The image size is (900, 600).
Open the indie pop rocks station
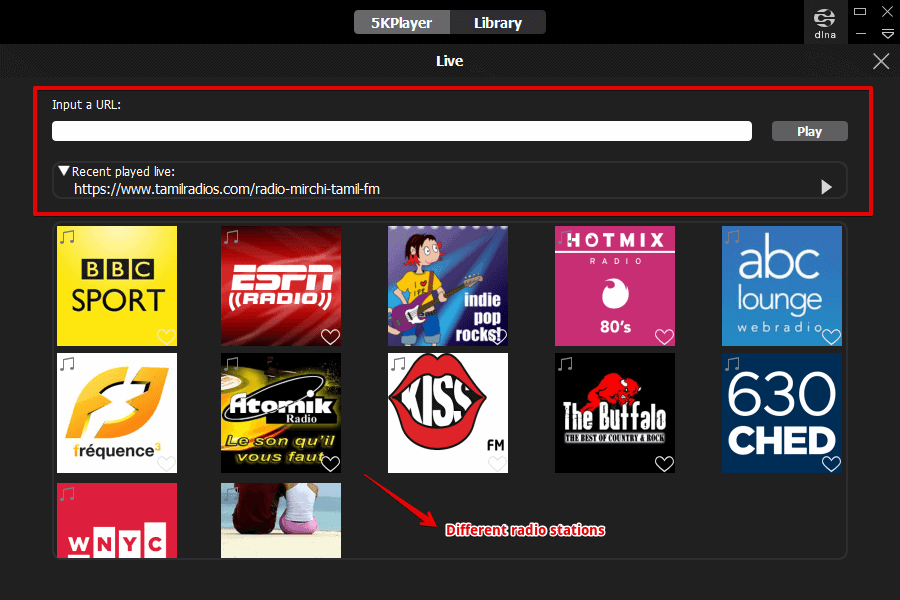448,286
